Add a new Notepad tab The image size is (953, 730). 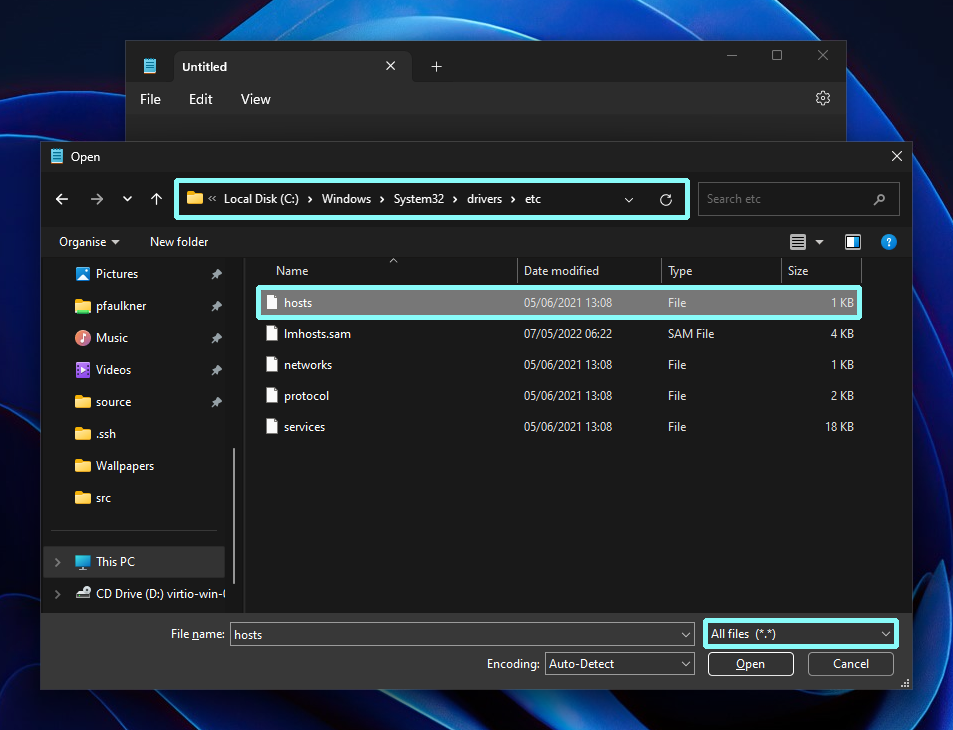pyautogui.click(x=436, y=67)
